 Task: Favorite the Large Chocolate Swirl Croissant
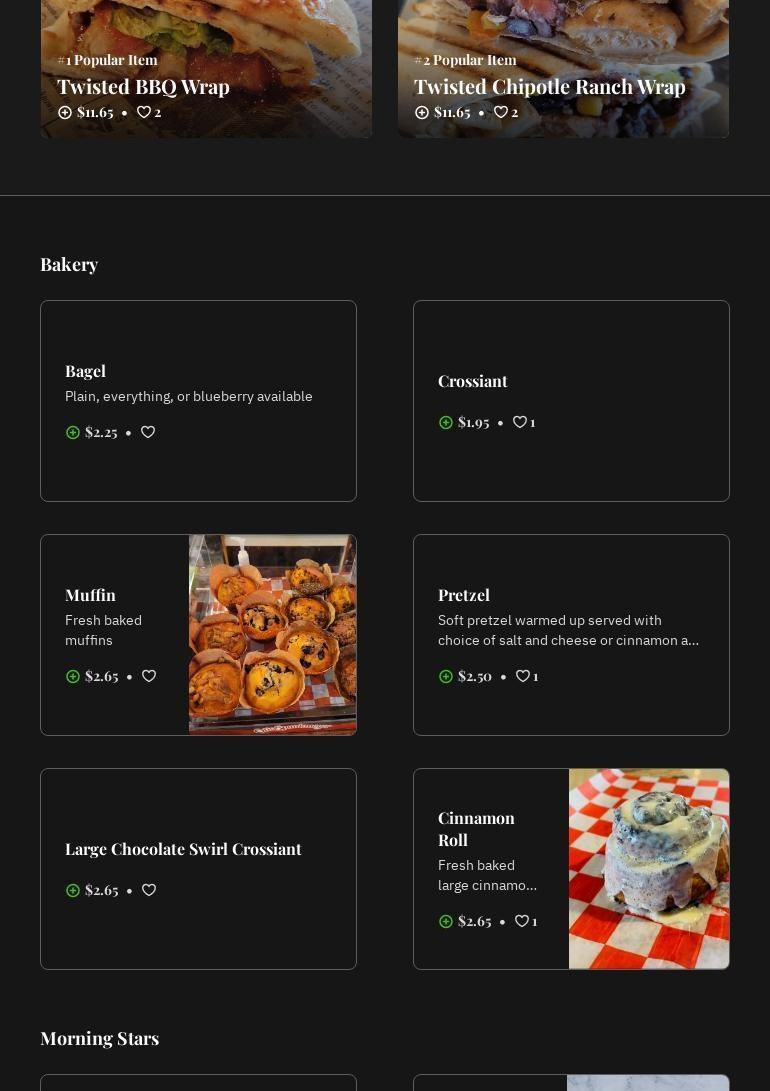pos(149,890)
